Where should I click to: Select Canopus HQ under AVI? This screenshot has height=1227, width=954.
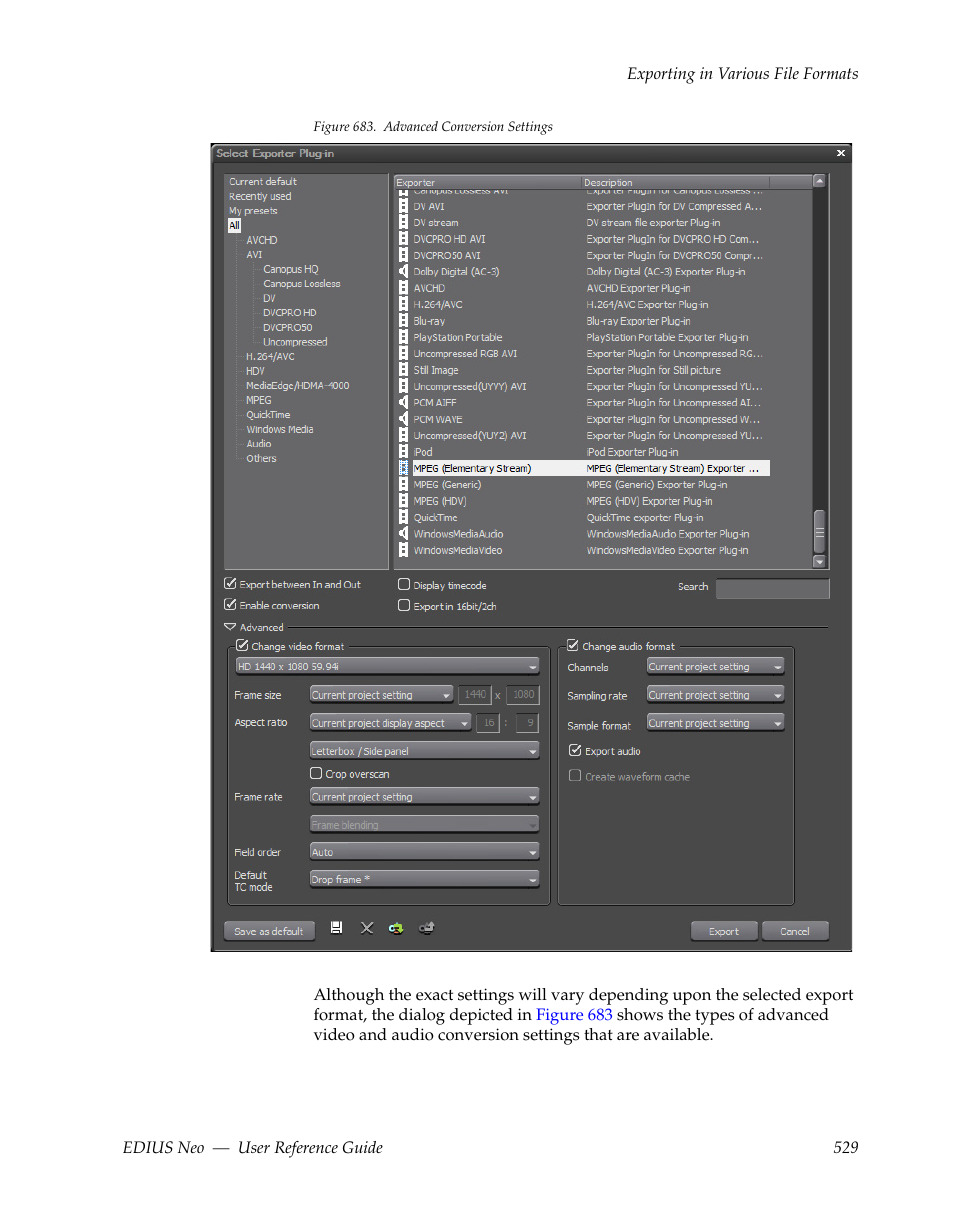(291, 269)
